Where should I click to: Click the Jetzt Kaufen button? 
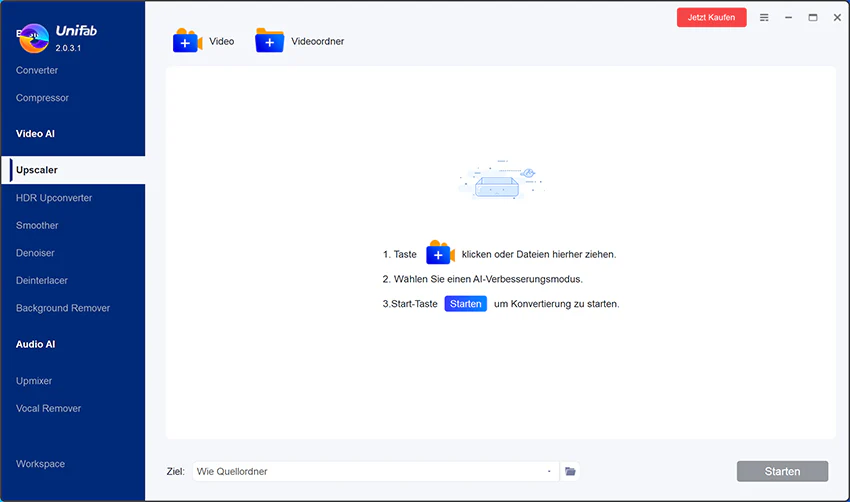711,17
